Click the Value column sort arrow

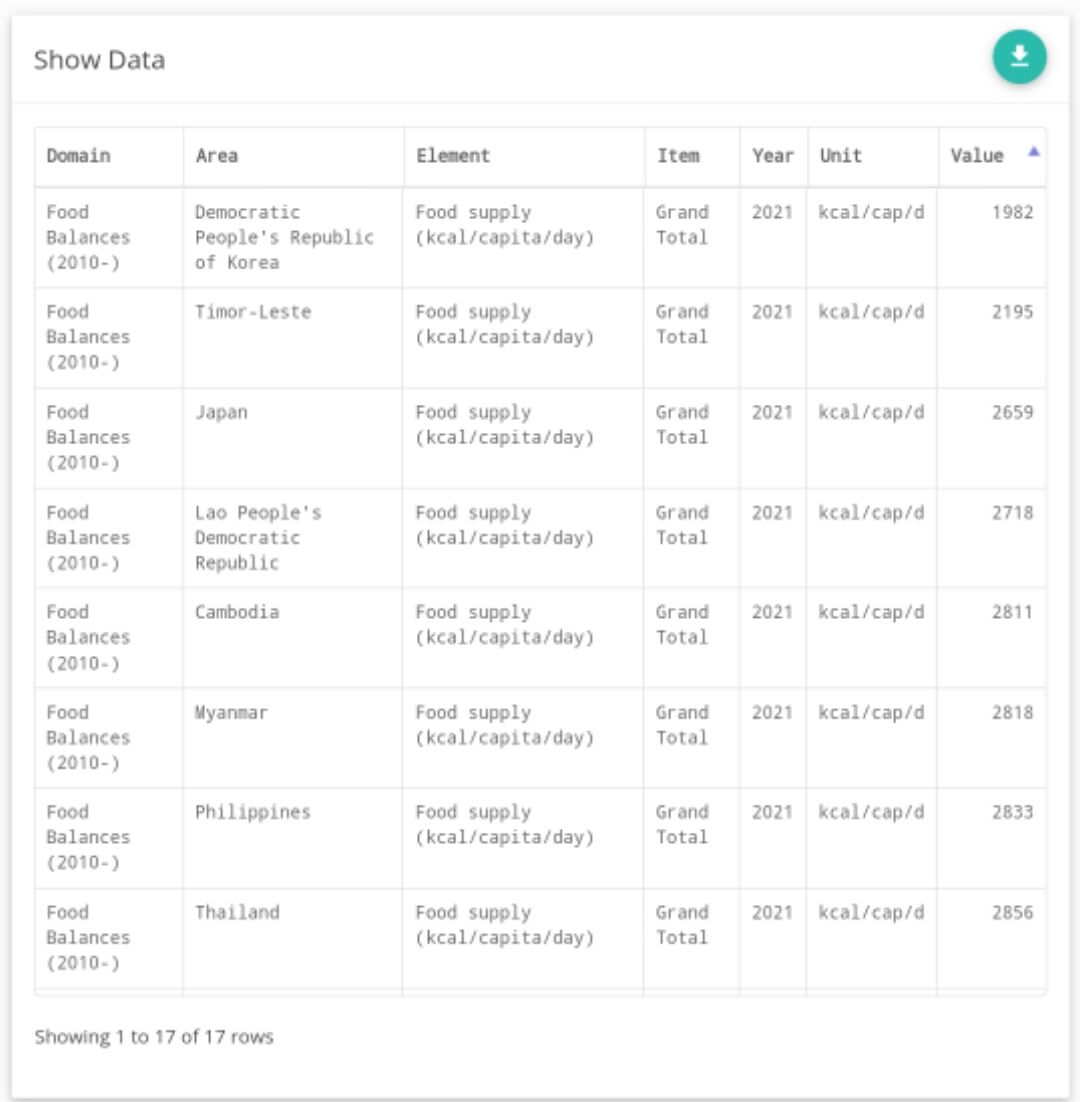1034,152
